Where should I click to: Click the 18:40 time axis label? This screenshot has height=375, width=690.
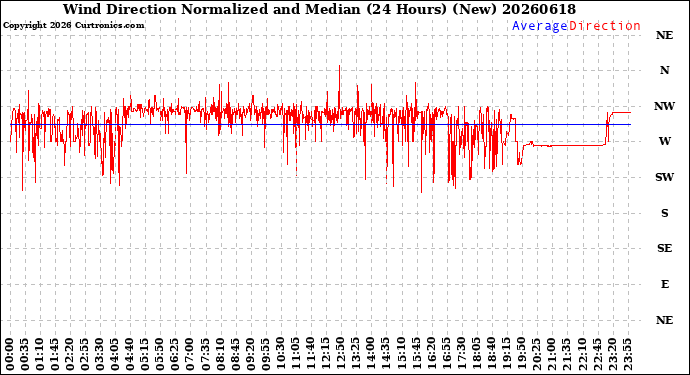(x=491, y=355)
